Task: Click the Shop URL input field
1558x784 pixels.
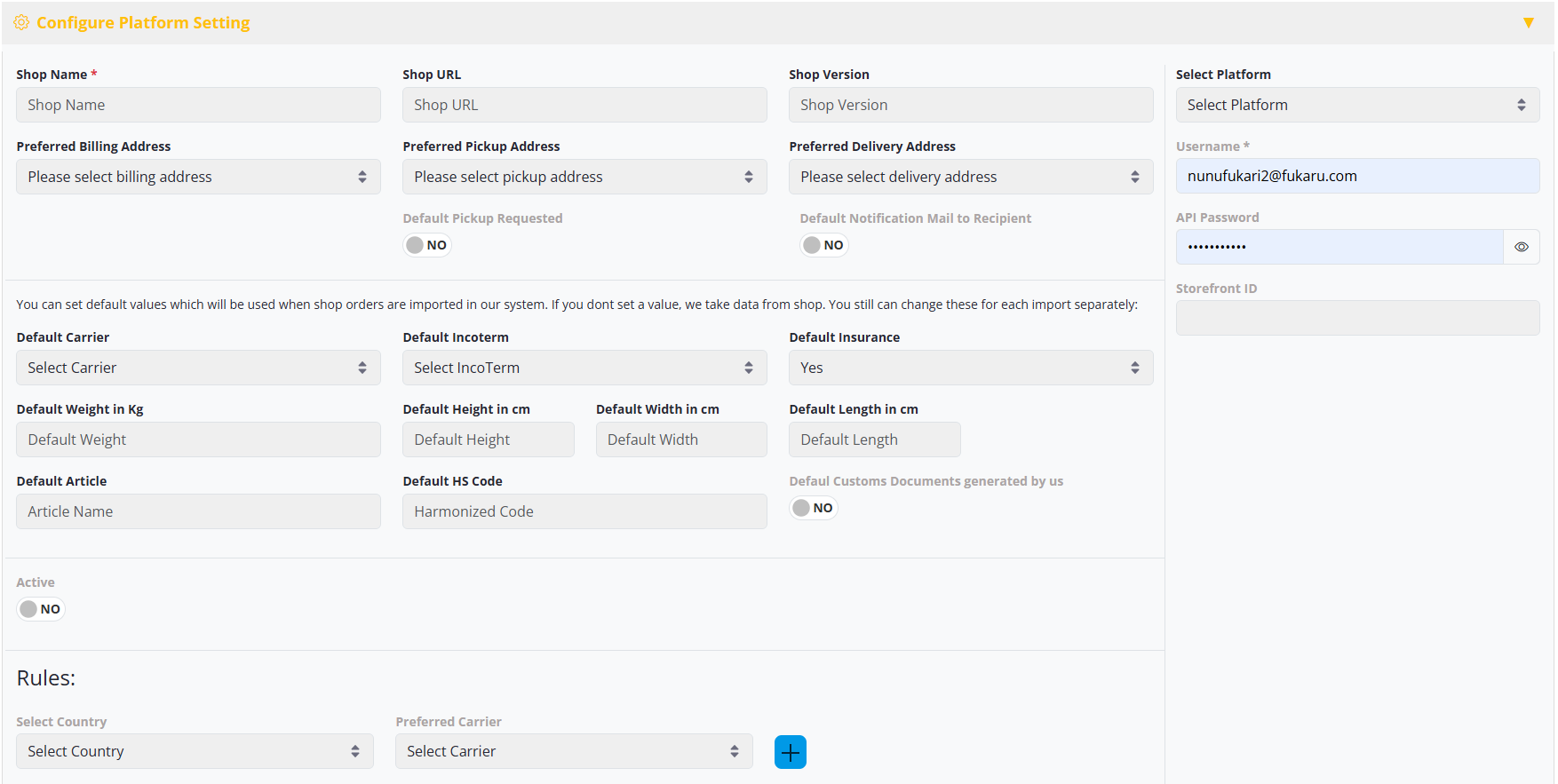Action: tap(584, 105)
